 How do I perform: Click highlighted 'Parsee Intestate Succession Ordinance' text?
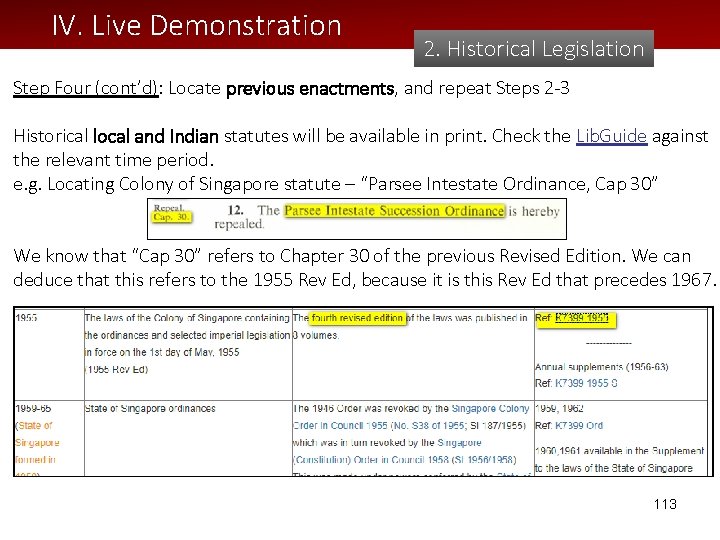point(394,211)
